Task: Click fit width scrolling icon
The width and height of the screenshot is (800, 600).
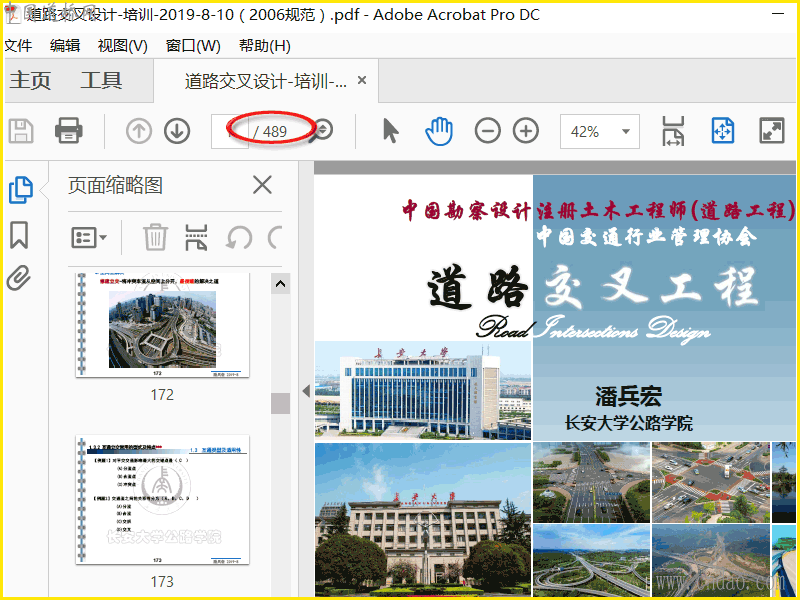Action: click(673, 131)
